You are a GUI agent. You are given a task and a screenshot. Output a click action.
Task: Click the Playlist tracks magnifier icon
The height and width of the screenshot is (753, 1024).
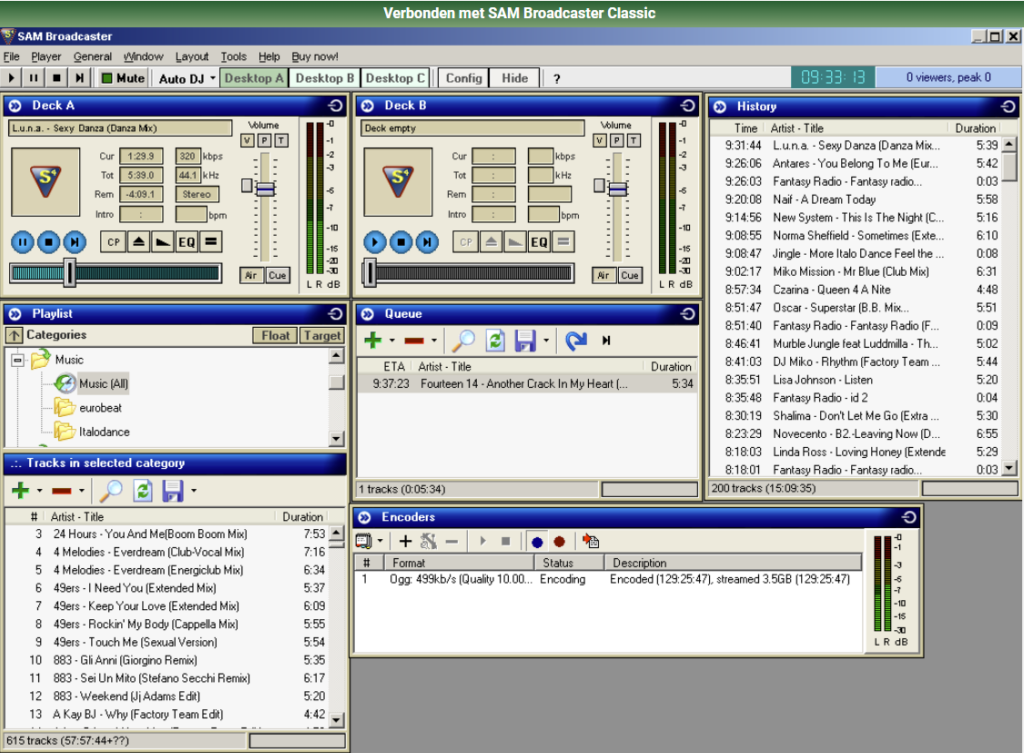(111, 490)
